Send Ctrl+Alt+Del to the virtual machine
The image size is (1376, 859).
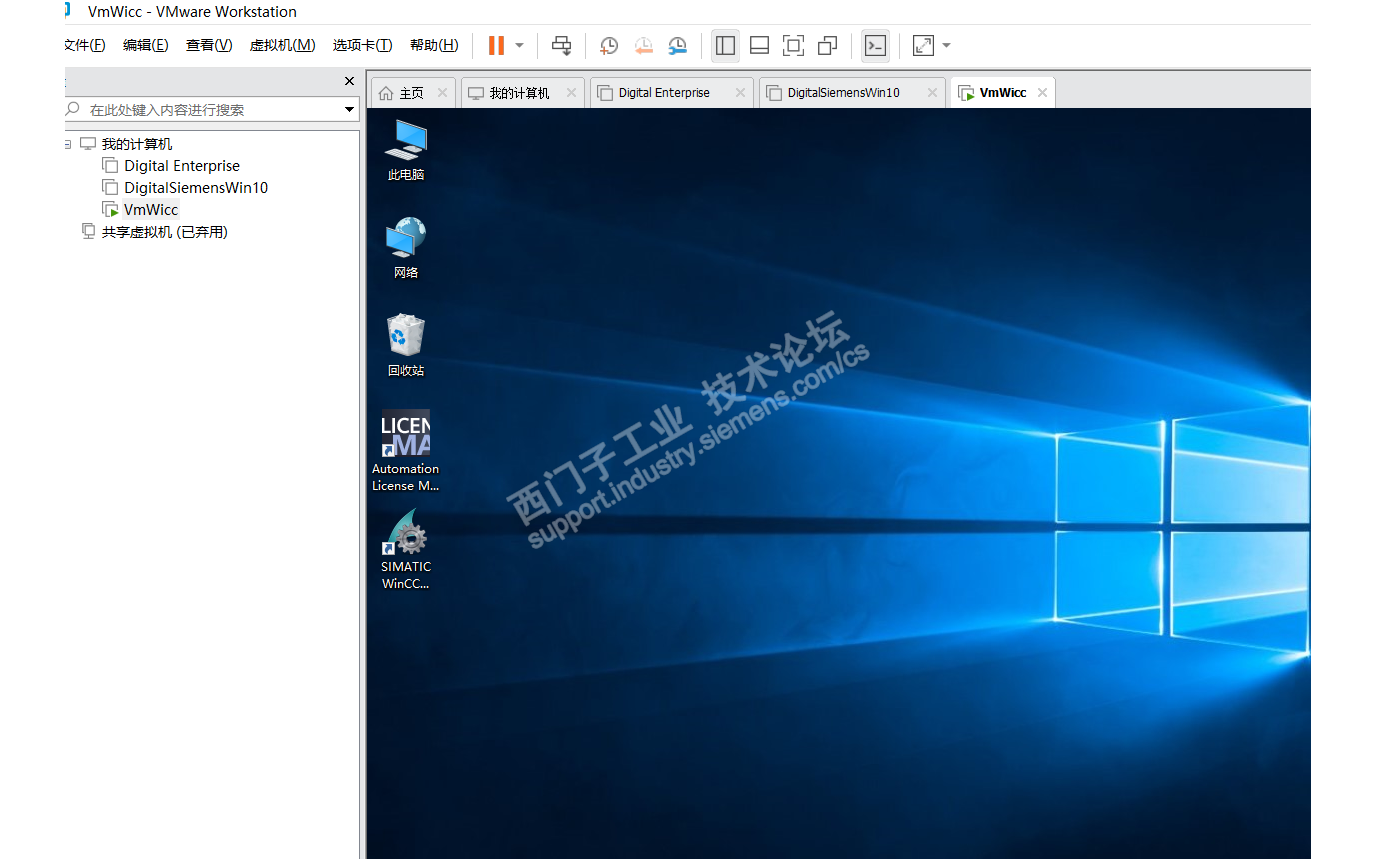point(562,45)
